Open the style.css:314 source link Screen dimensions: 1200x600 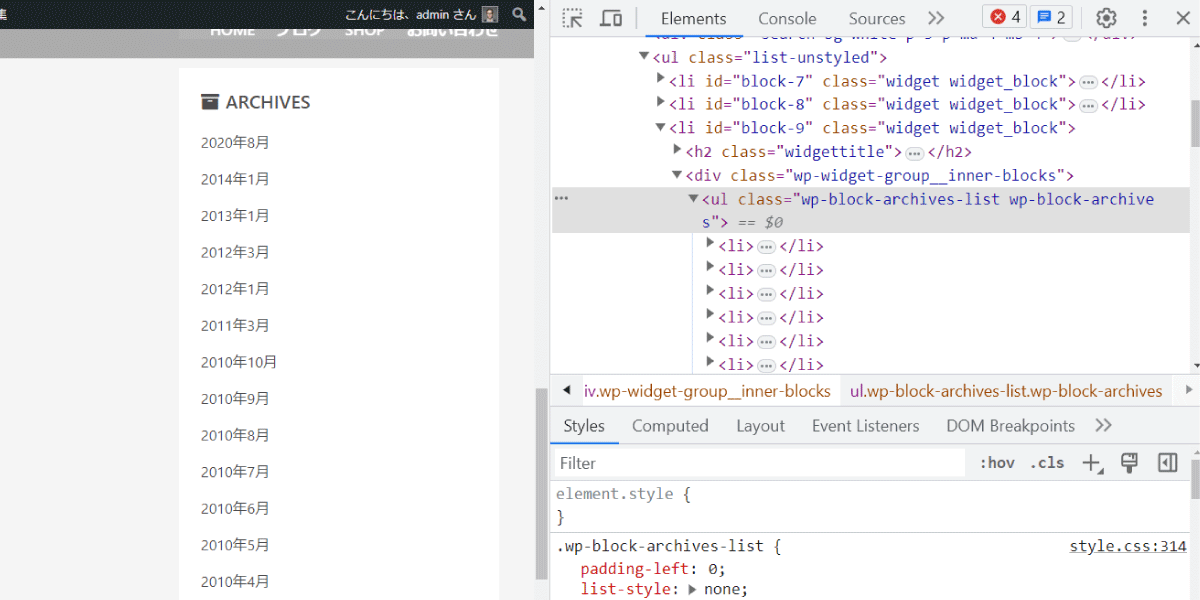click(1128, 546)
